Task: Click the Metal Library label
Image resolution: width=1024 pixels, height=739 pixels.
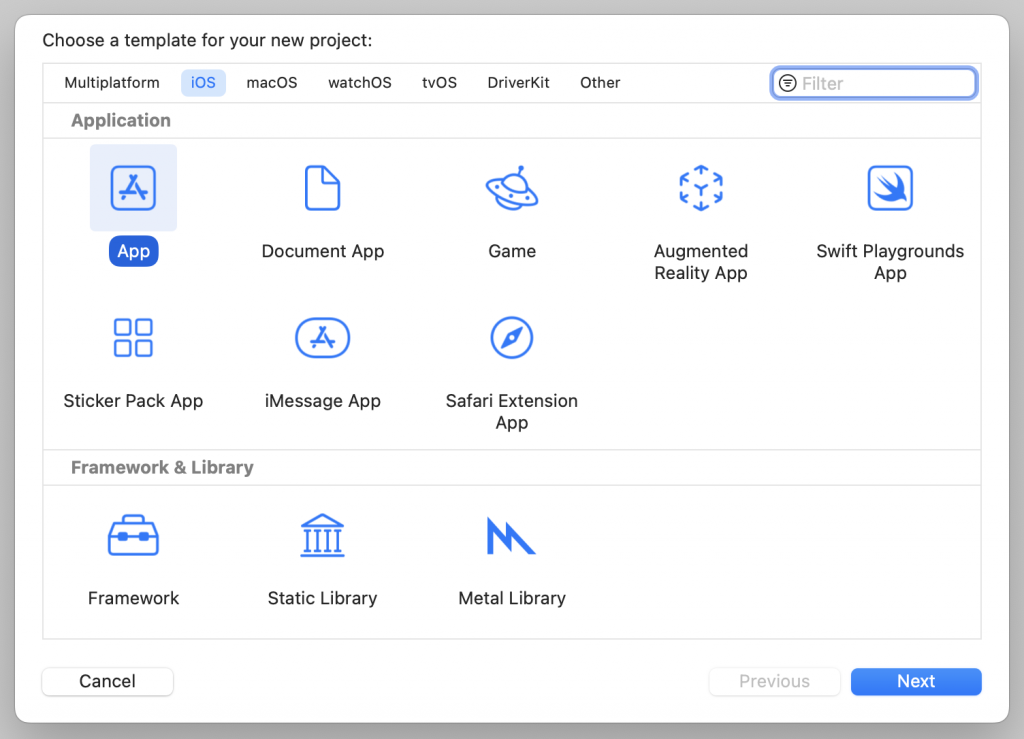Action: click(512, 599)
